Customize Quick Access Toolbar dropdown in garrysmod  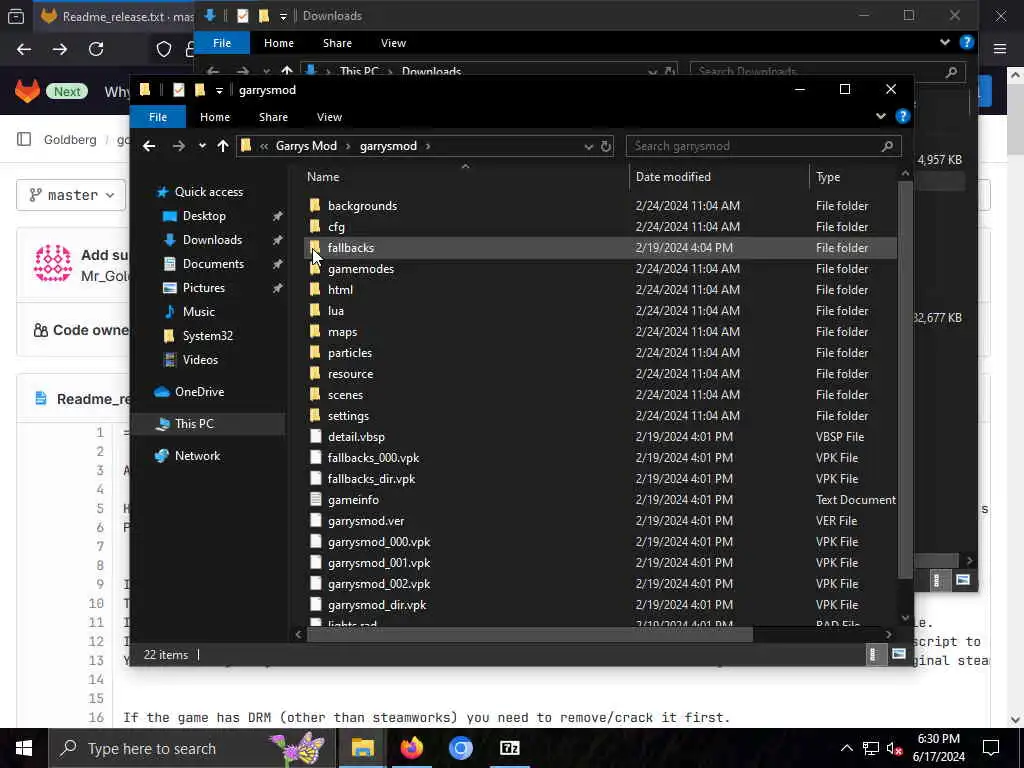click(x=219, y=90)
